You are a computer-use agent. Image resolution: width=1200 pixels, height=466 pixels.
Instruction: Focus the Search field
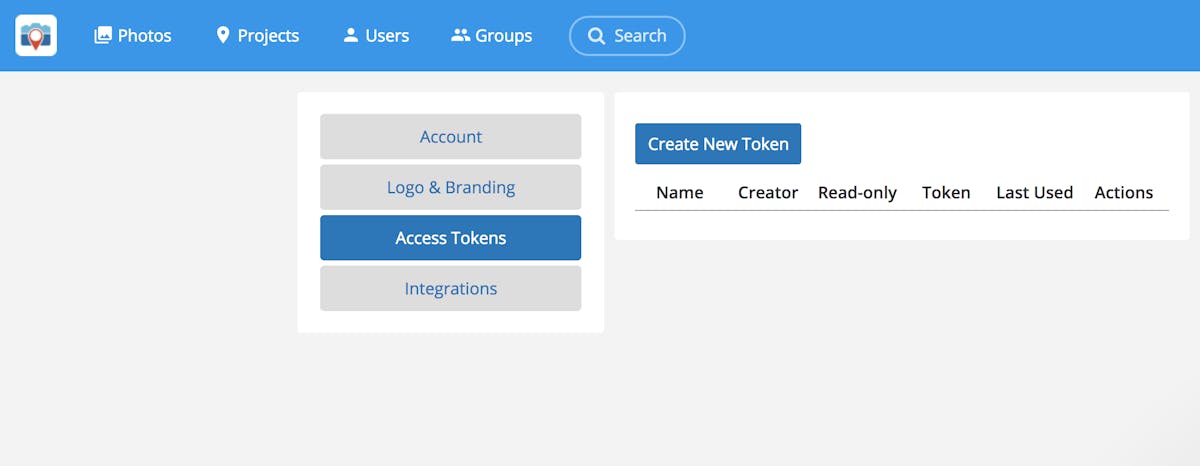(x=640, y=36)
